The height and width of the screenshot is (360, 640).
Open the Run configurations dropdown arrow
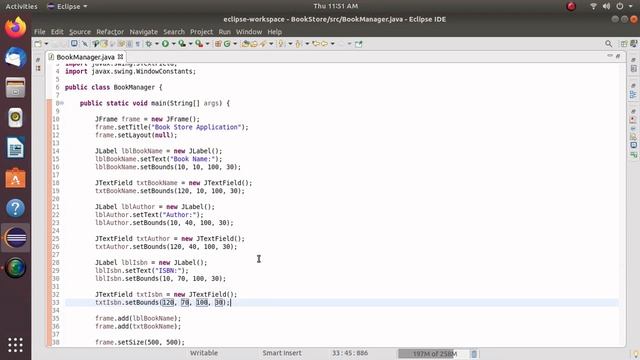173,44
